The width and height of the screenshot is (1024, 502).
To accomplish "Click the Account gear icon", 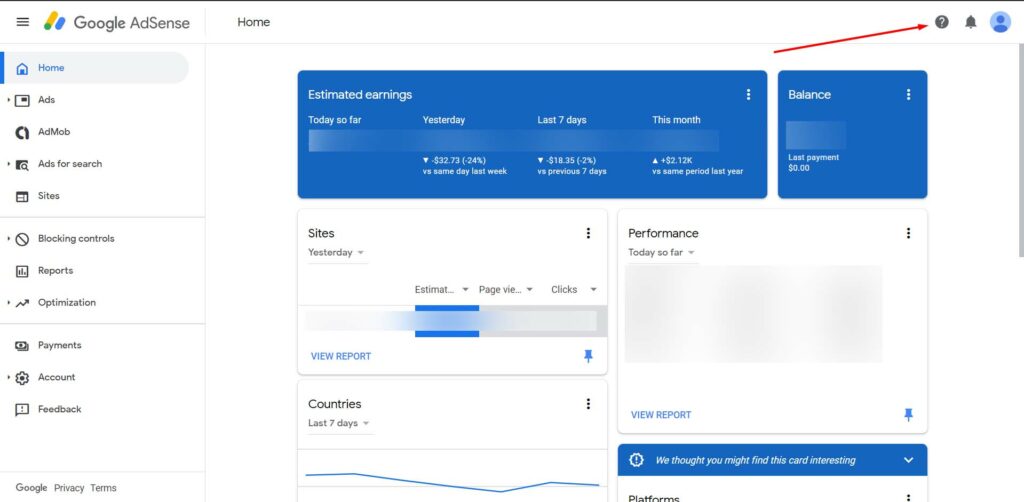I will (x=22, y=378).
